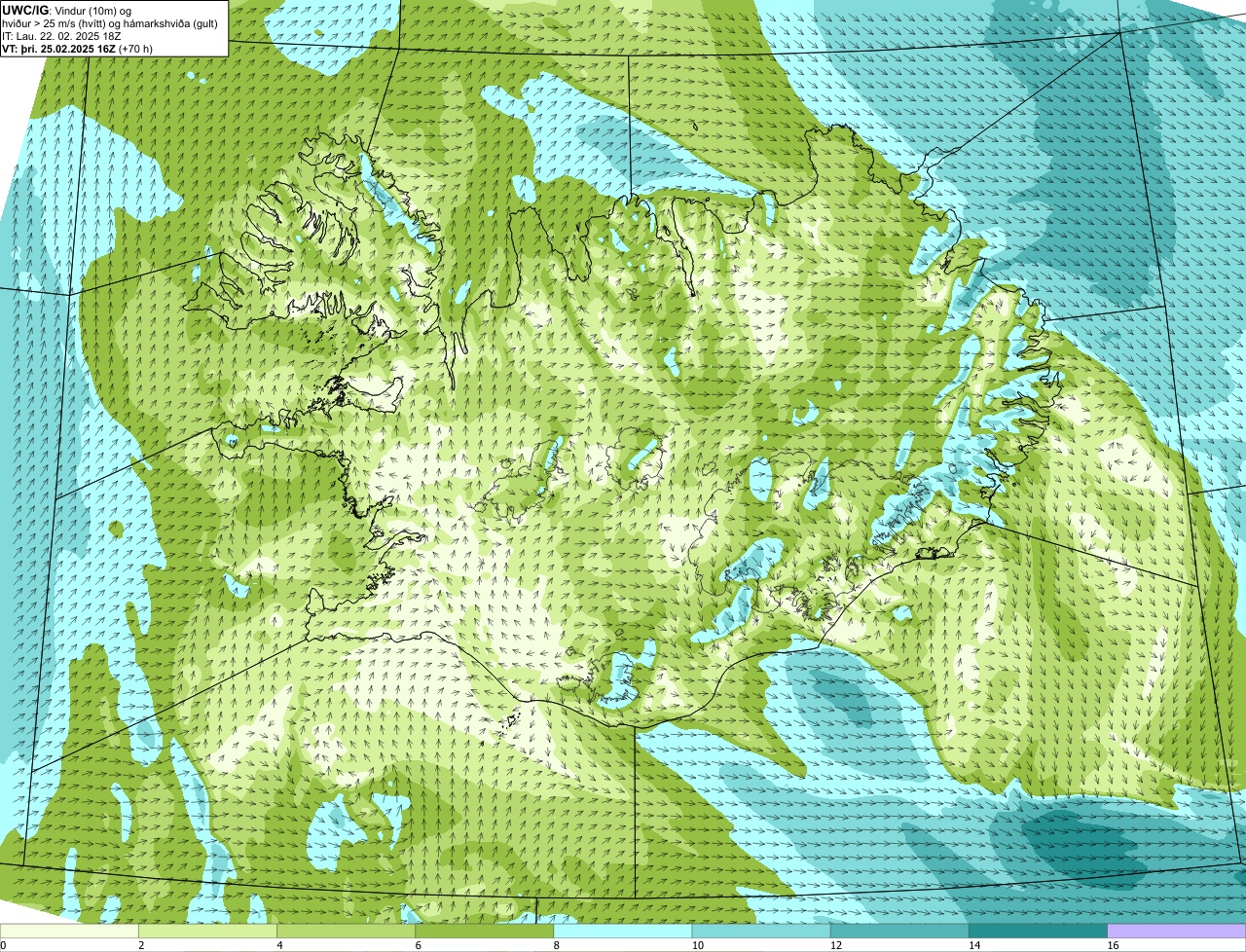Viewport: 1246px width, 952px height.
Task: Click the light cyan 8–10 legend swatch
Action: coord(623,932)
